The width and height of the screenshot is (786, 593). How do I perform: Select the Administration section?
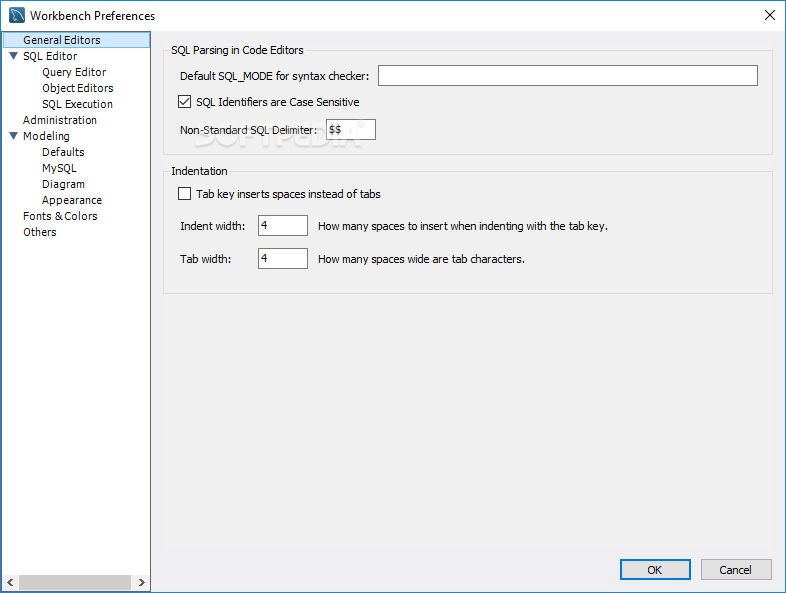tap(60, 120)
